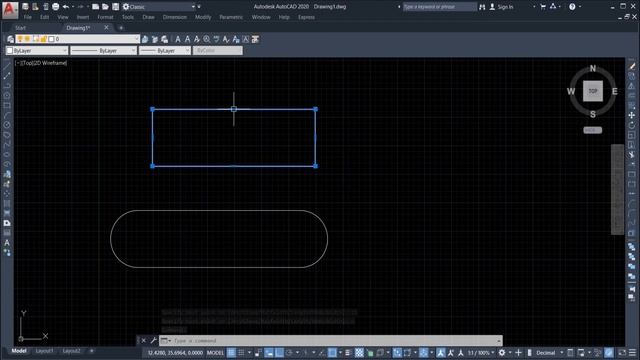
Task: Select the Multiline Text tool in Draw toolbar
Action: point(7,242)
